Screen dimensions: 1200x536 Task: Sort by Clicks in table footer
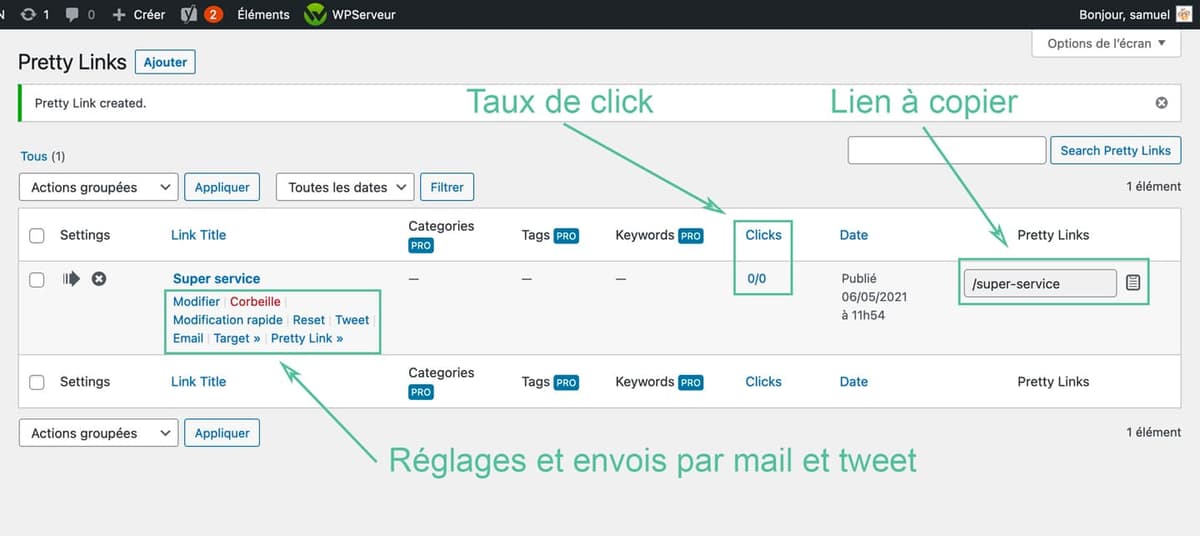763,381
